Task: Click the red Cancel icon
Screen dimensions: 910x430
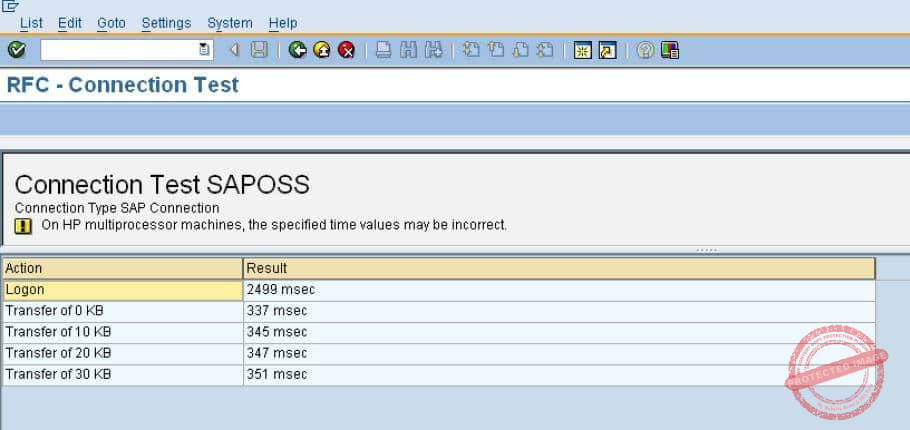Action: click(346, 50)
